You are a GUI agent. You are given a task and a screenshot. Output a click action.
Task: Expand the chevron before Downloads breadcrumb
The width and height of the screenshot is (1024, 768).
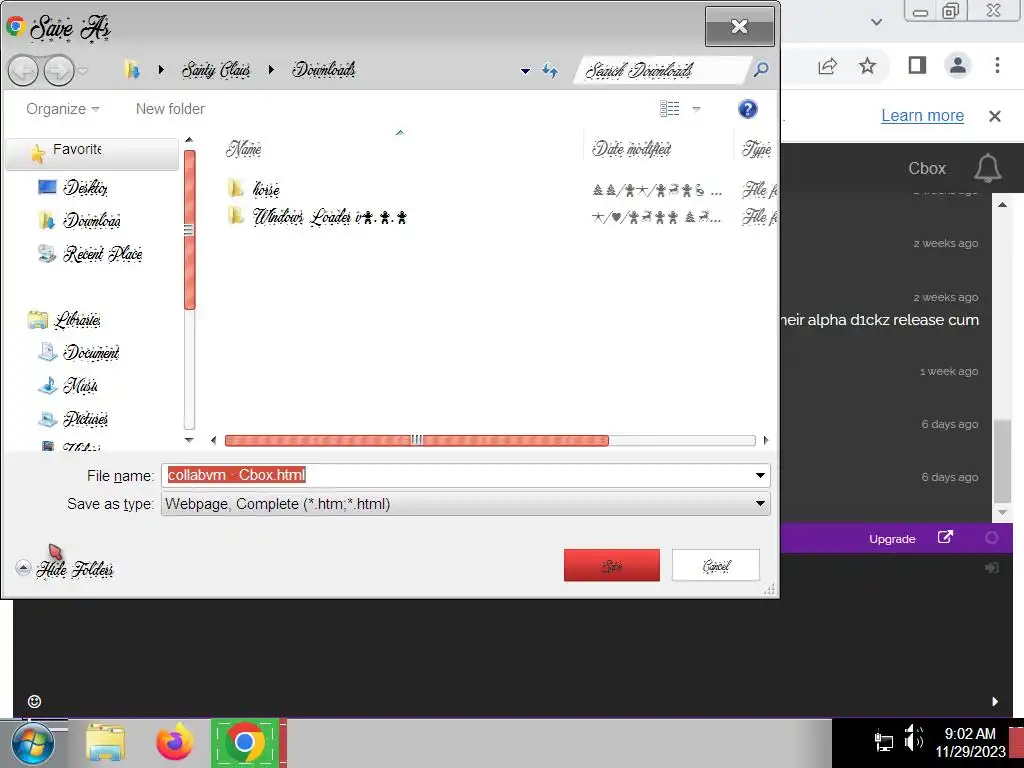pyautogui.click(x=271, y=69)
